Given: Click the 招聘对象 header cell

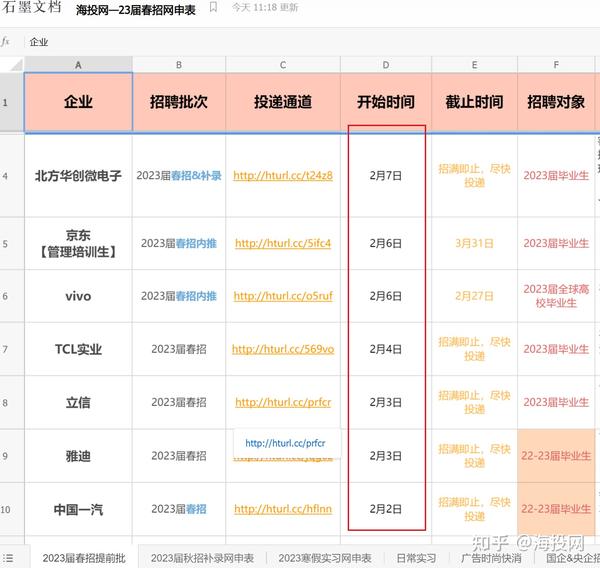Looking at the screenshot, I should [x=556, y=102].
